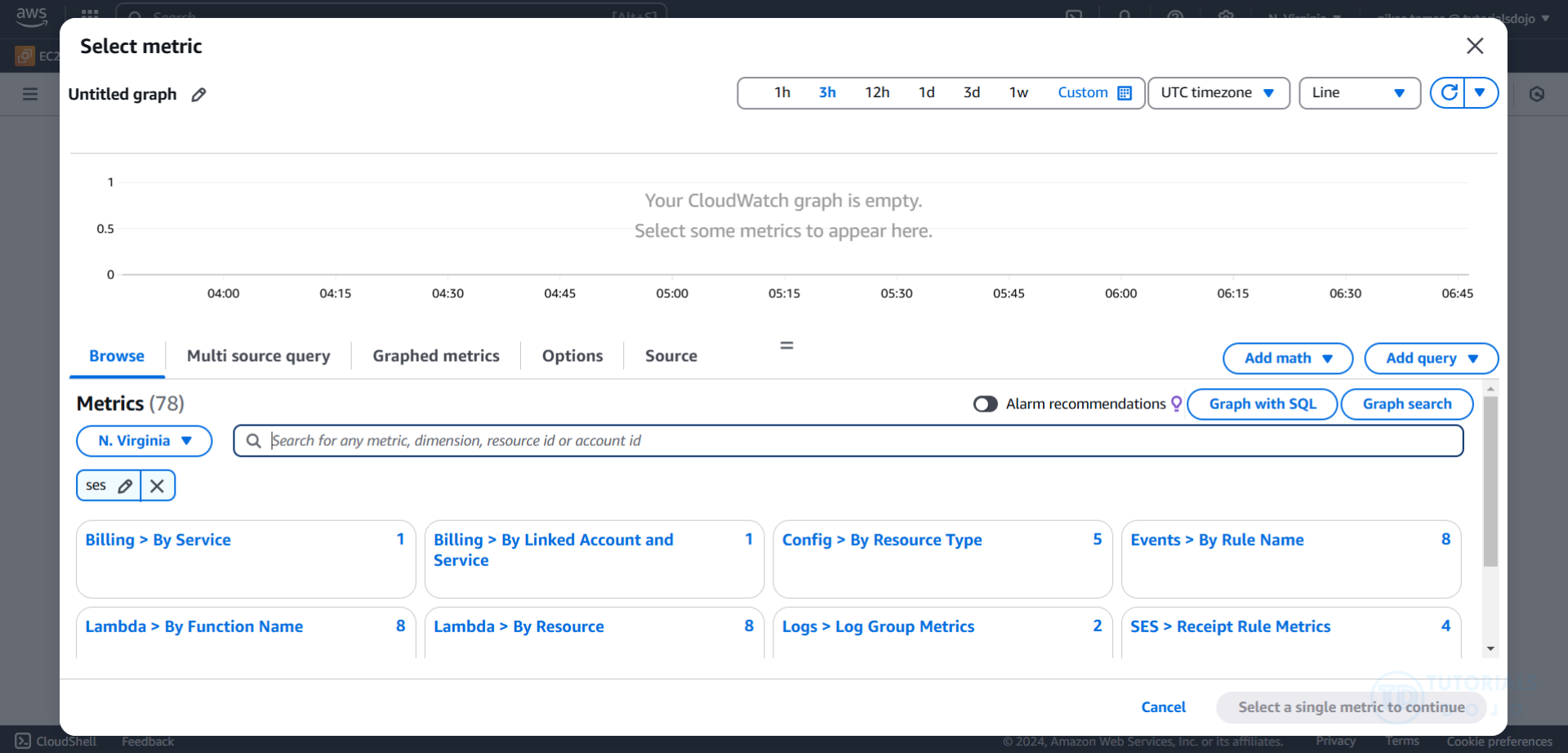
Task: Click the scrollbar down arrow
Action: tap(1490, 649)
